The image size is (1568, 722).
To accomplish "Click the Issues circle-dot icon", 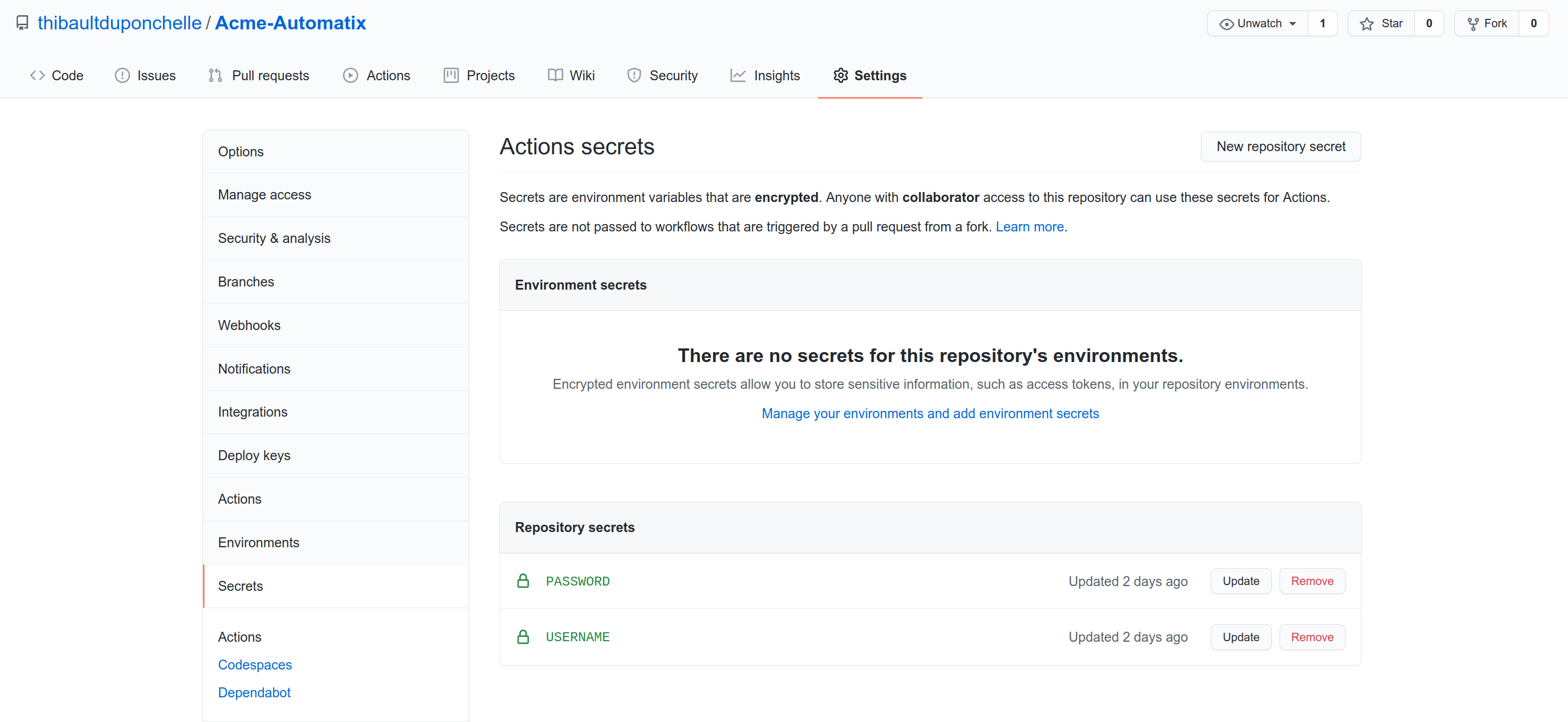I will coord(122,76).
